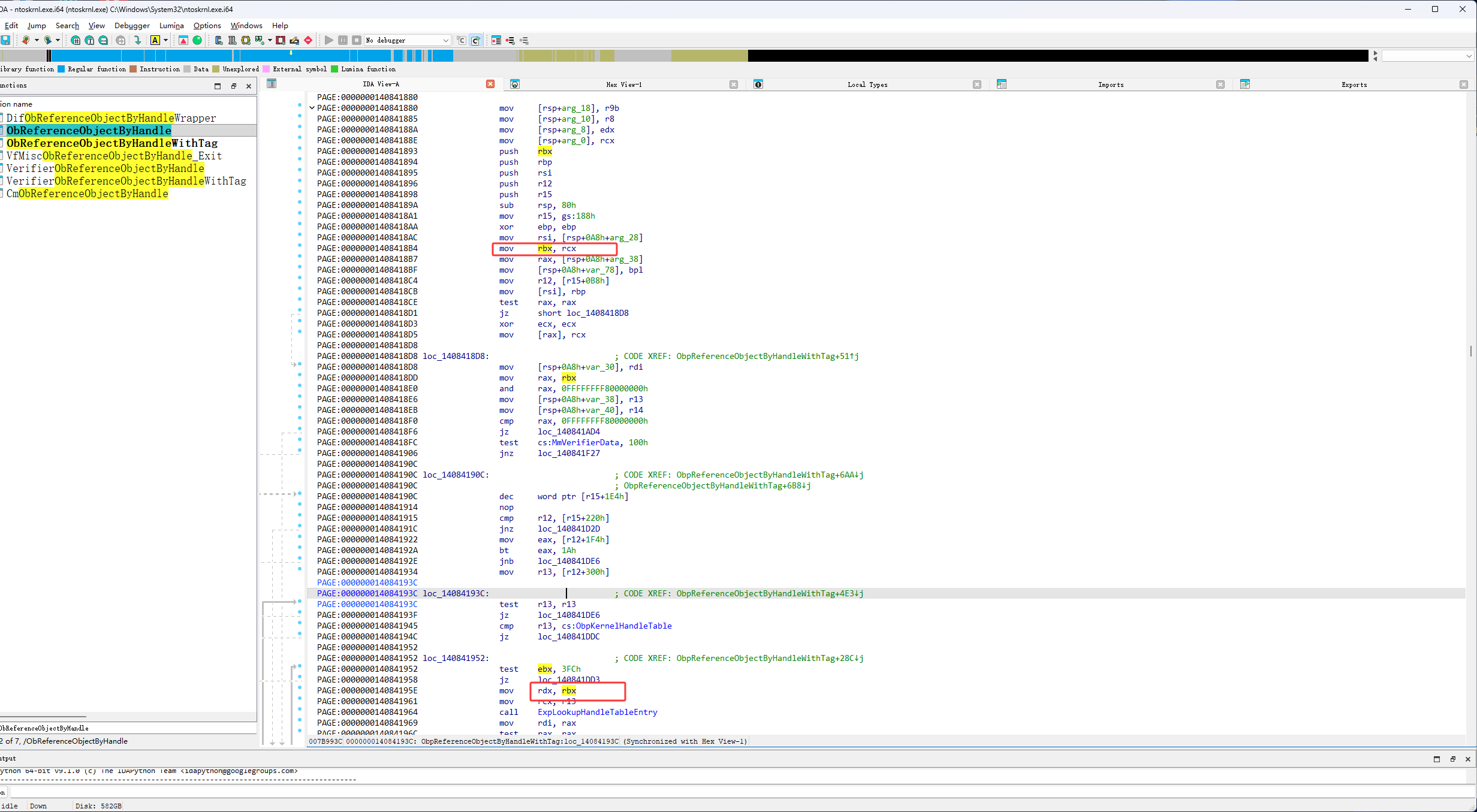This screenshot has width=1477, height=812.
Task: Switch to the Exports tab
Action: click(1354, 84)
